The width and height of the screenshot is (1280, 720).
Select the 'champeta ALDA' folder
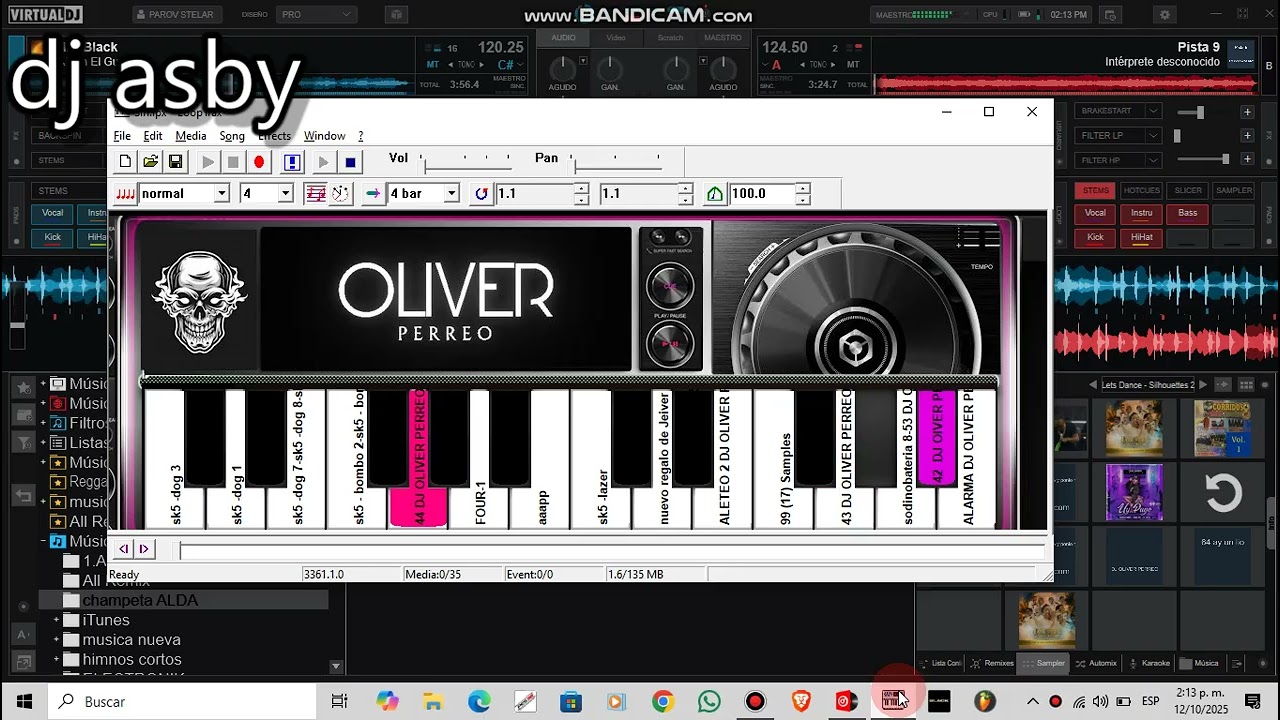coord(184,600)
